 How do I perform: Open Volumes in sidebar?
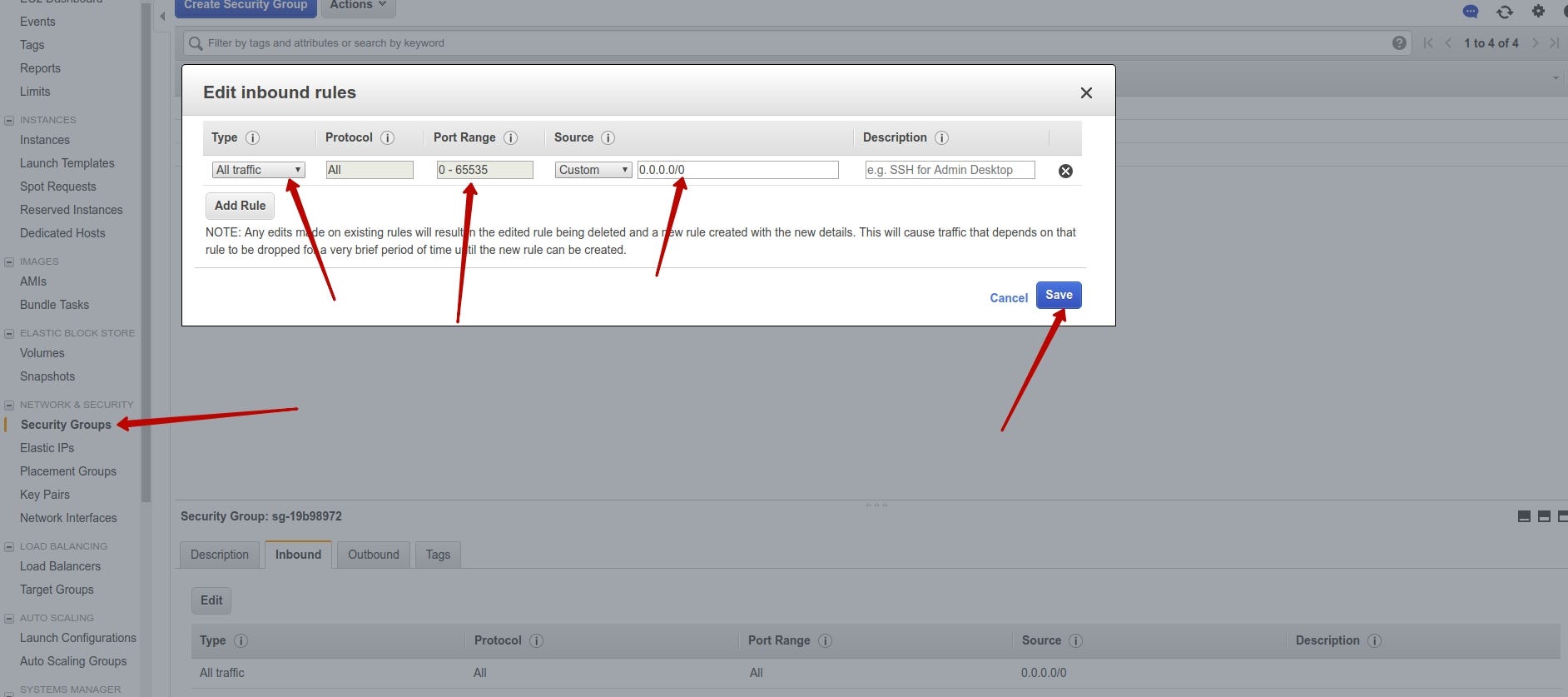(42, 353)
